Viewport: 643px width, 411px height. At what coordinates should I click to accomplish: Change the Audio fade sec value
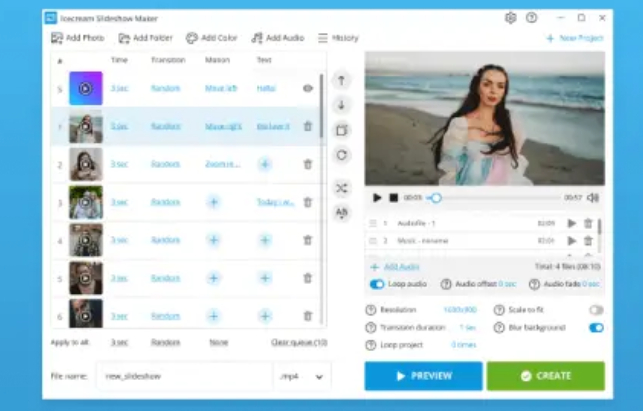pyautogui.click(x=591, y=284)
